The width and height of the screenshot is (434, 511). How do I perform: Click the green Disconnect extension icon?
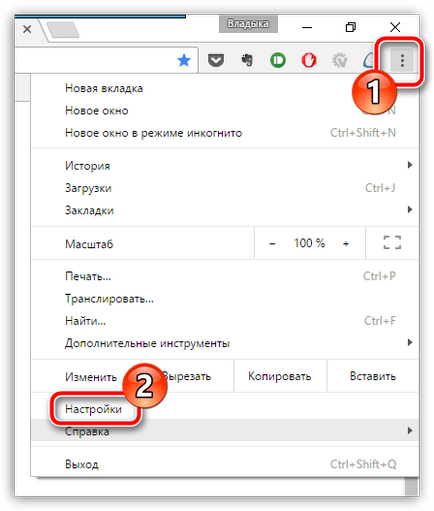278,60
